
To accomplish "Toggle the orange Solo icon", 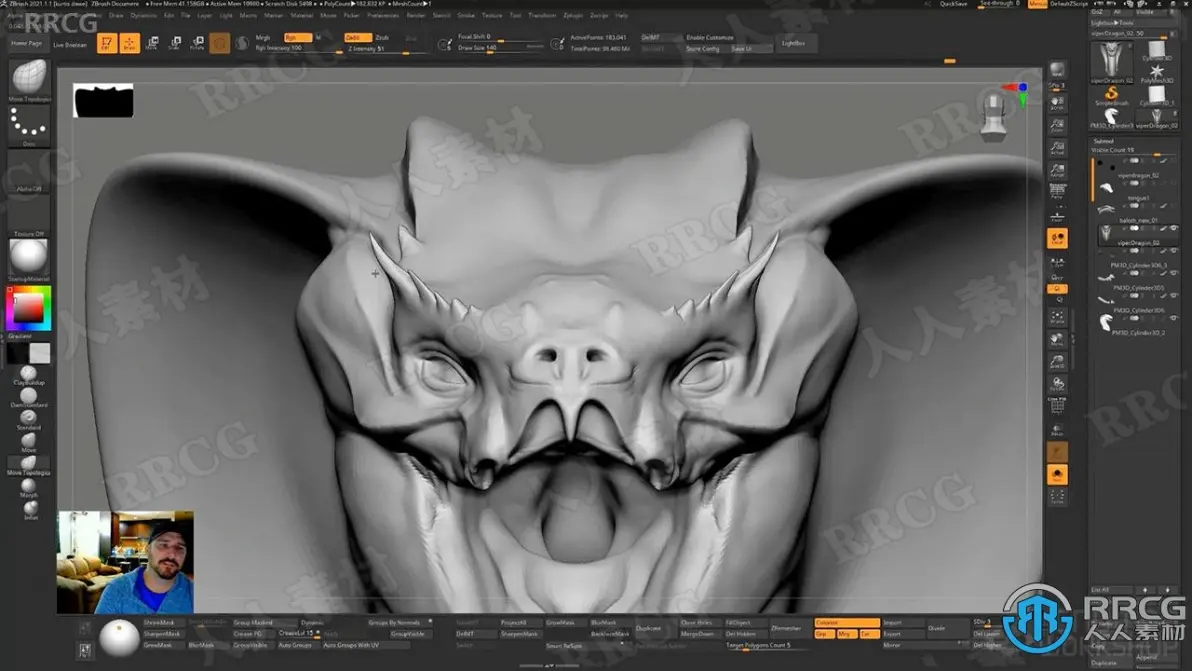I will click(1057, 475).
